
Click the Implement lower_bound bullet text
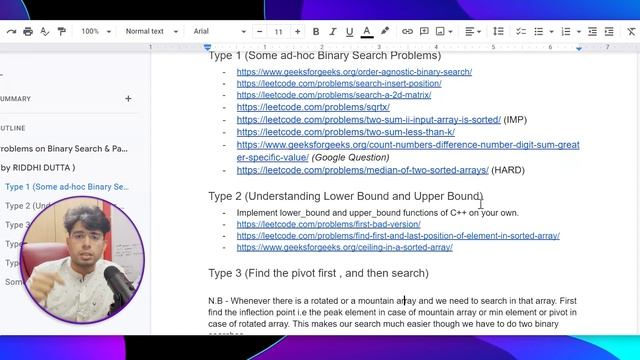378,213
